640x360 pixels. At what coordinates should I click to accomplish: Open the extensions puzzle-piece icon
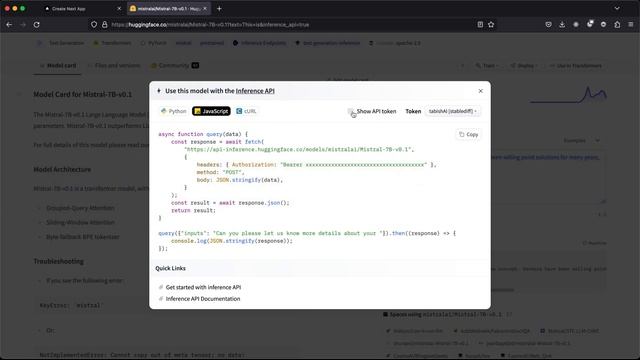pyautogui.click(x=617, y=24)
